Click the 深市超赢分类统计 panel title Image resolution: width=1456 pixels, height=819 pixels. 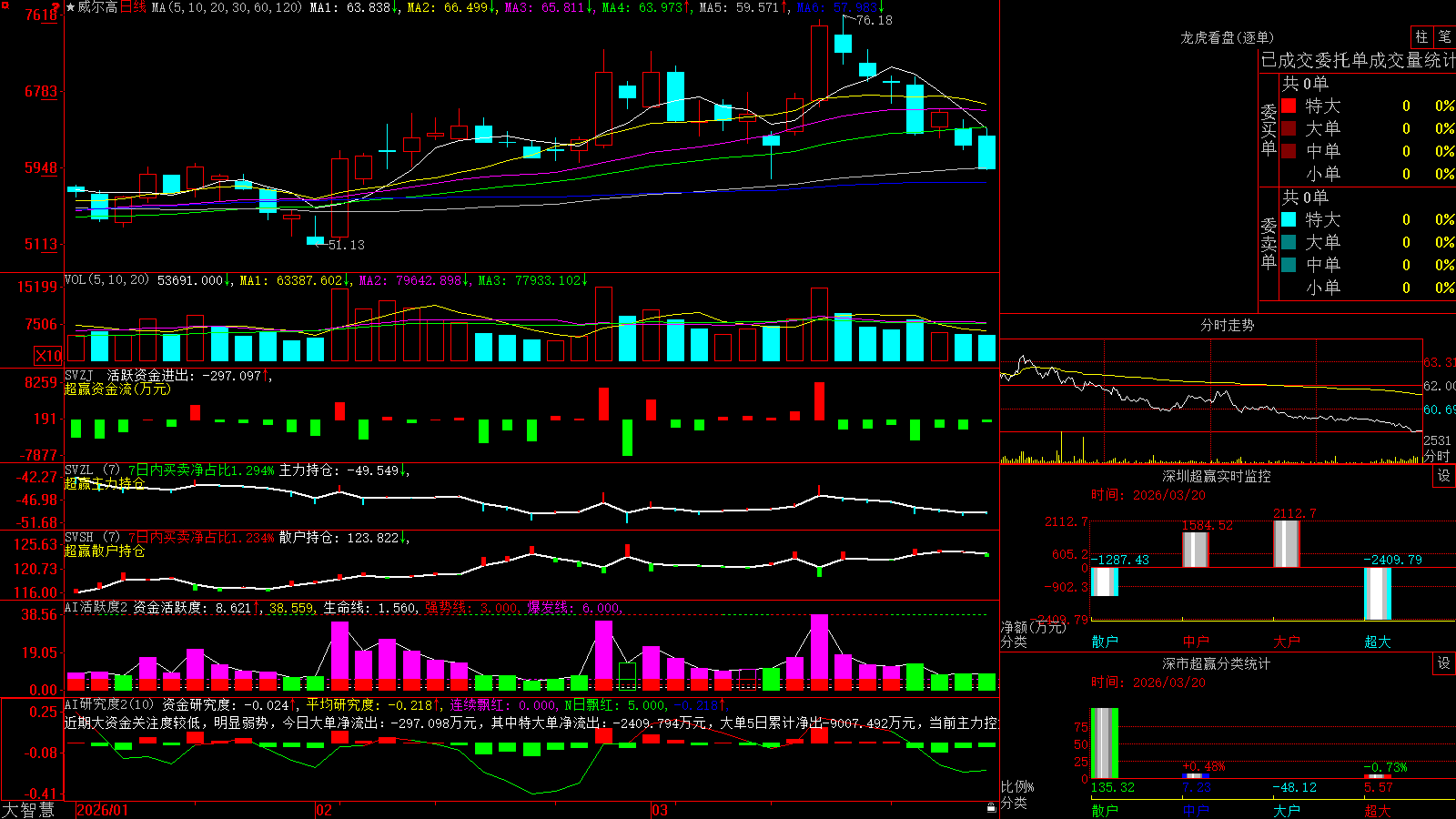pos(1216,663)
